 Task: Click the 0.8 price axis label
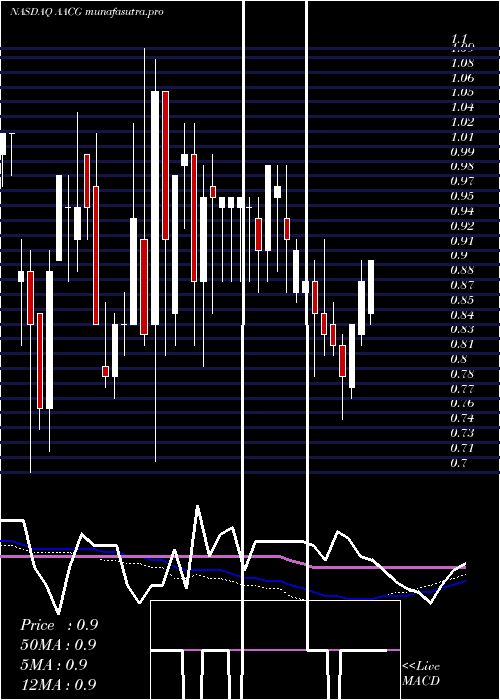click(459, 359)
